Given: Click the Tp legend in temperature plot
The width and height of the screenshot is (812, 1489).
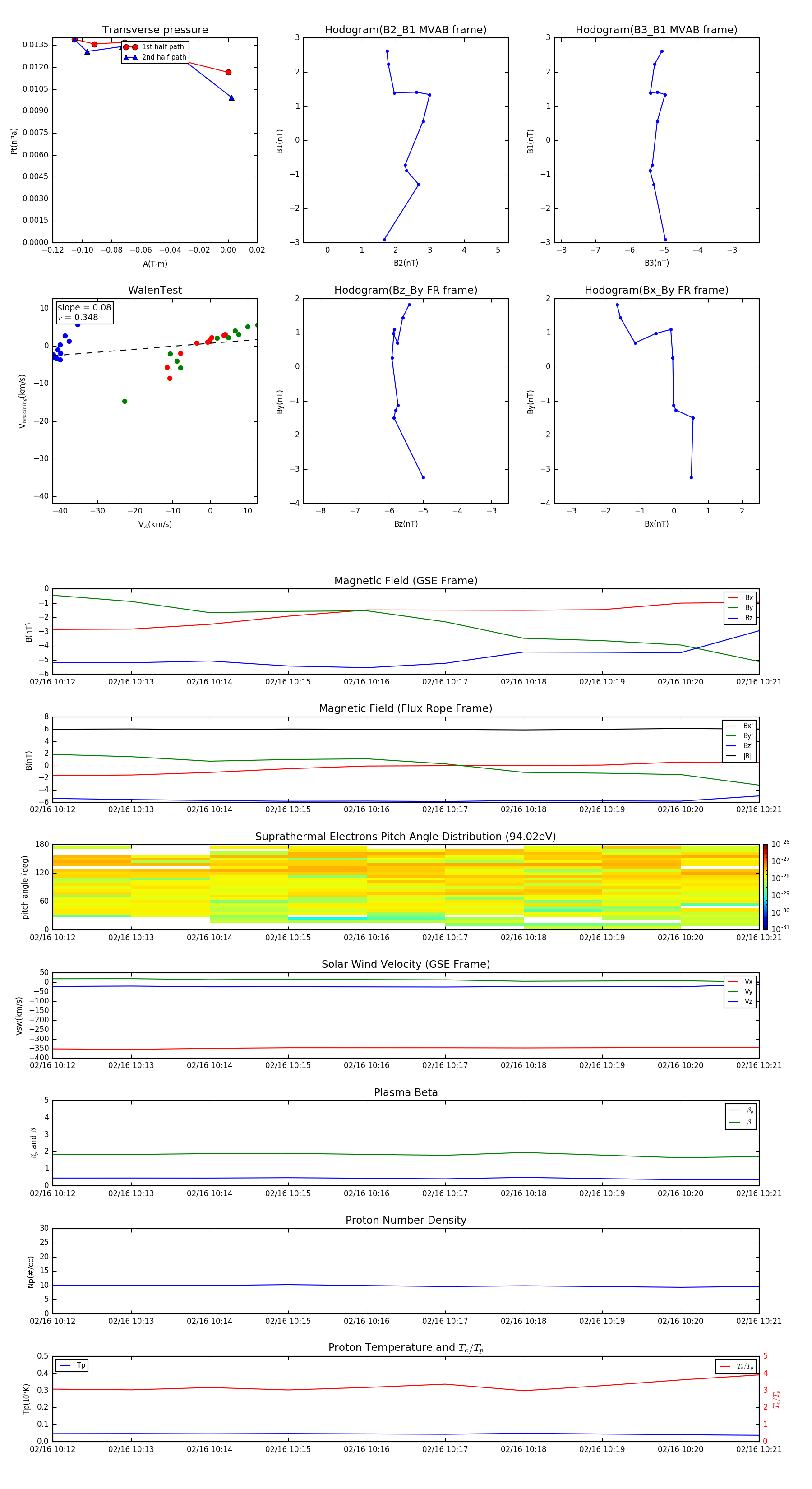Looking at the screenshot, I should click(x=72, y=1366).
